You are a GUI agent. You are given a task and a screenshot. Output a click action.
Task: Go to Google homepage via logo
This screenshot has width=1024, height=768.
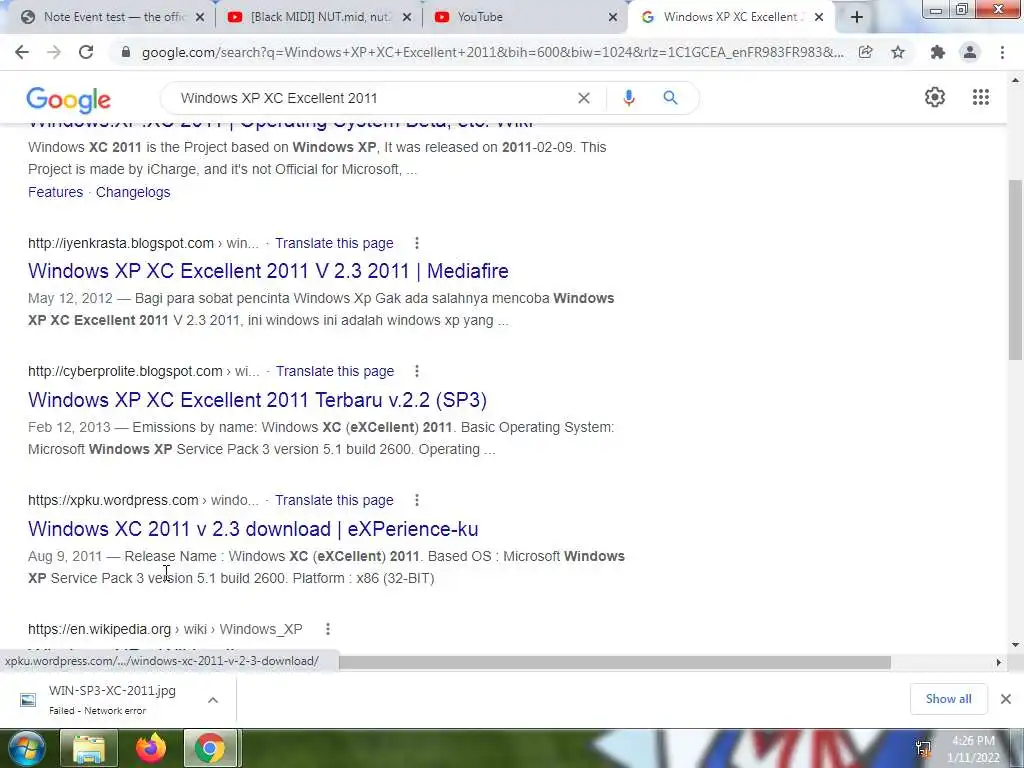[69, 99]
